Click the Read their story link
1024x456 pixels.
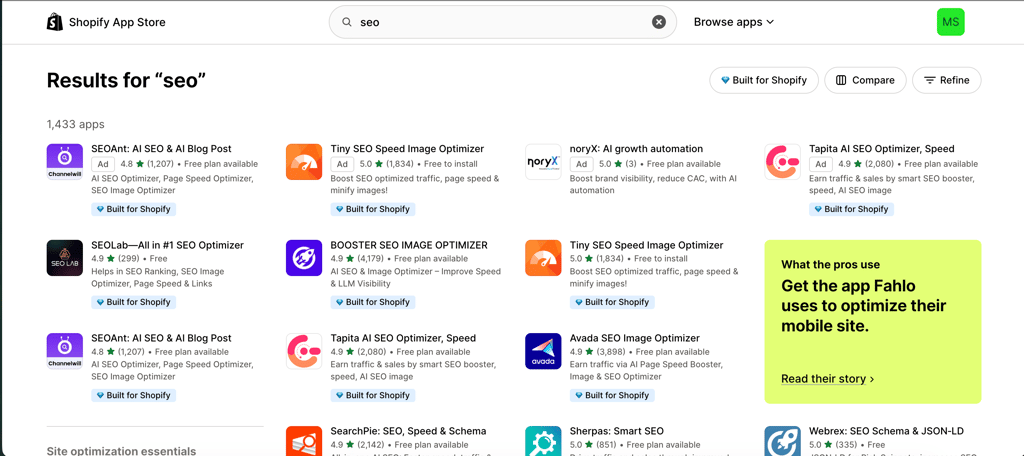pos(827,379)
